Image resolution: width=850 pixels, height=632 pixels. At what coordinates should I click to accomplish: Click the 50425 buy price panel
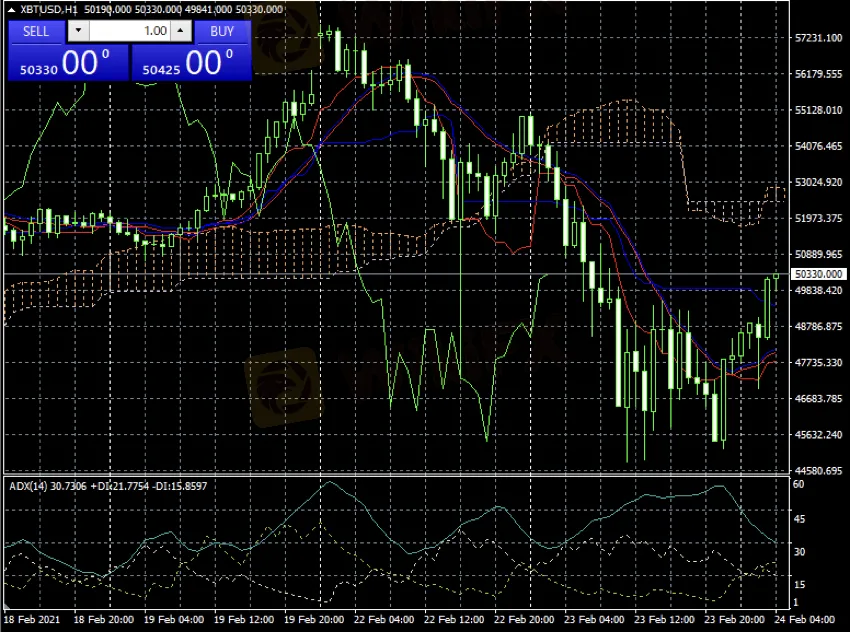[191, 62]
